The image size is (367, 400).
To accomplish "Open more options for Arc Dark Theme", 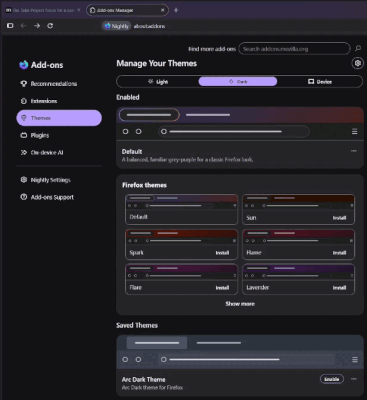I will point(354,379).
